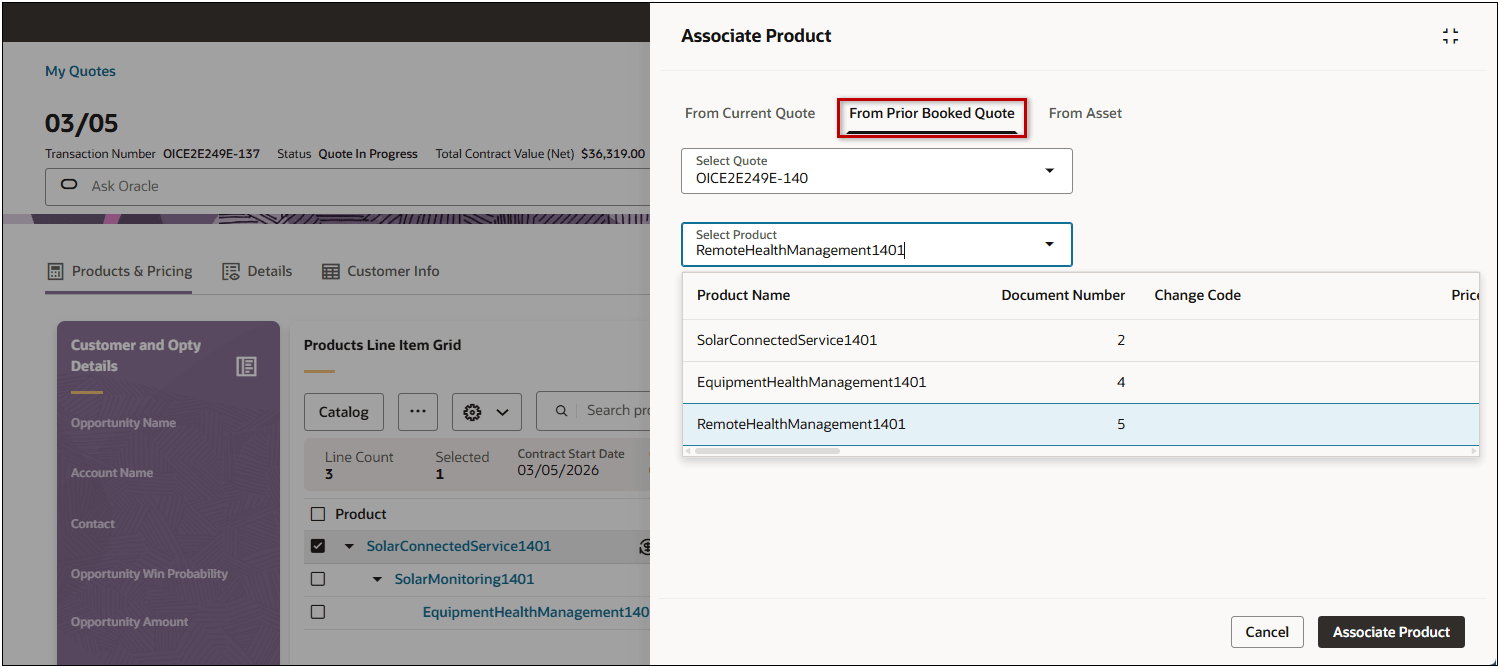Click the gear settings icon in grid toolbar

pos(474,412)
